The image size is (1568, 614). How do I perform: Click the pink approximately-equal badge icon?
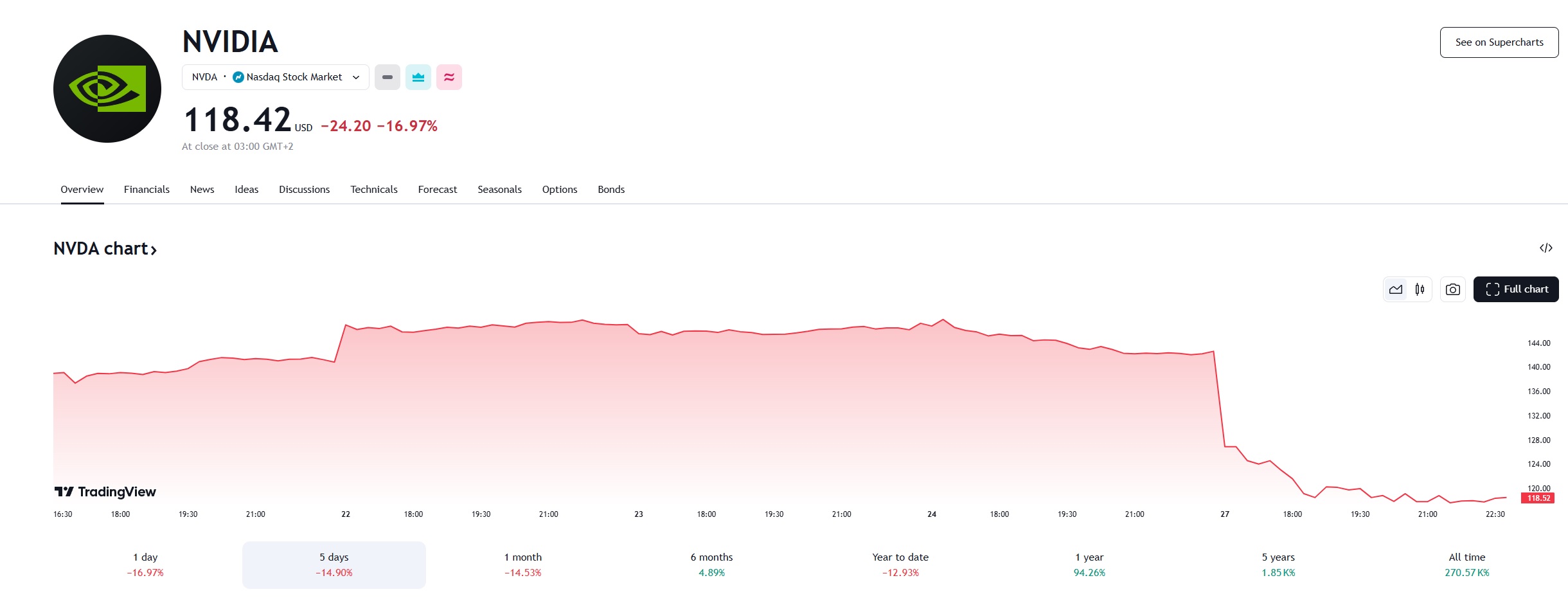tap(449, 77)
